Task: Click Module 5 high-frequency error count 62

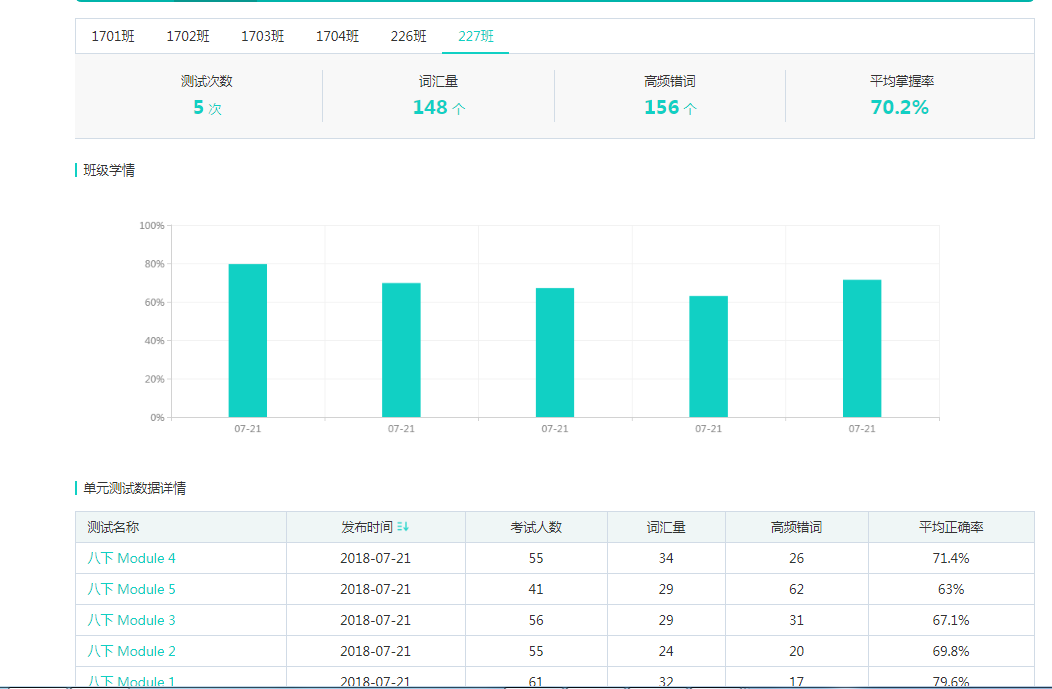Action: (796, 589)
